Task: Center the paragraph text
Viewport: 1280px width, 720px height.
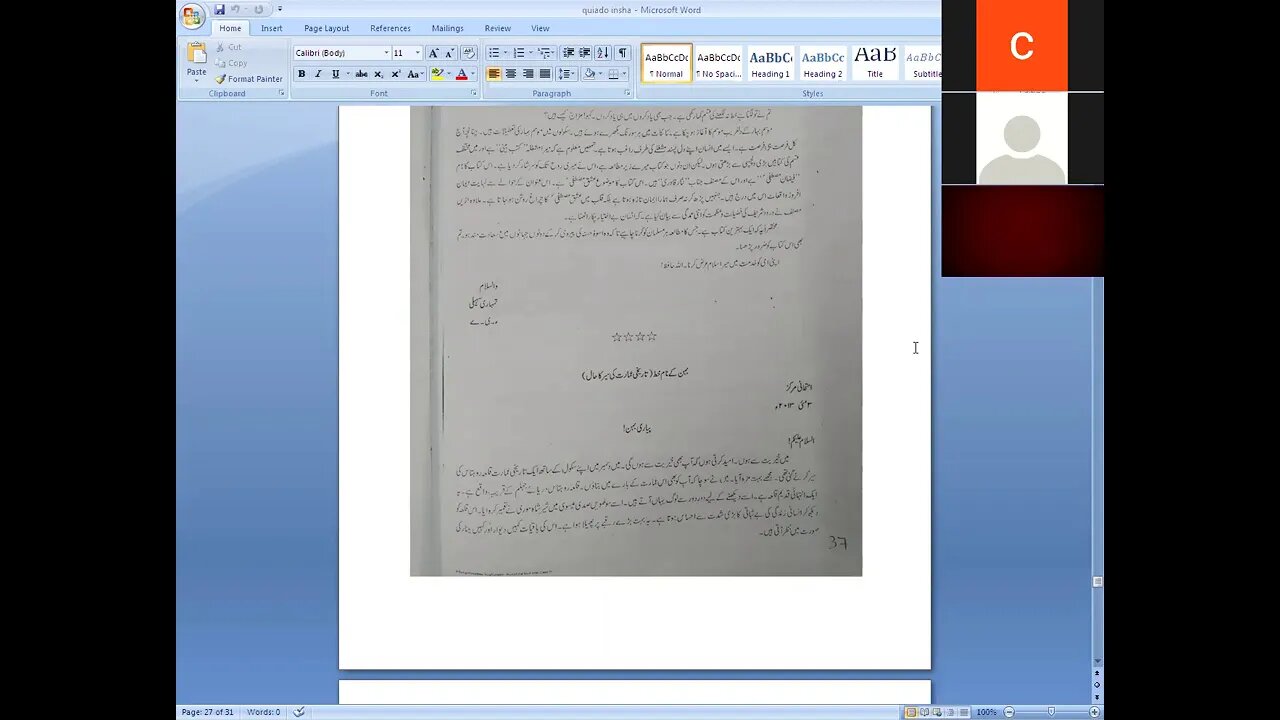Action: (511, 74)
